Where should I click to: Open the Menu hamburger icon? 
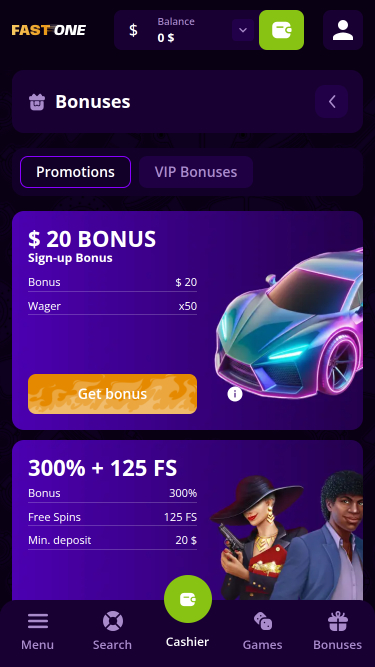coord(38,621)
